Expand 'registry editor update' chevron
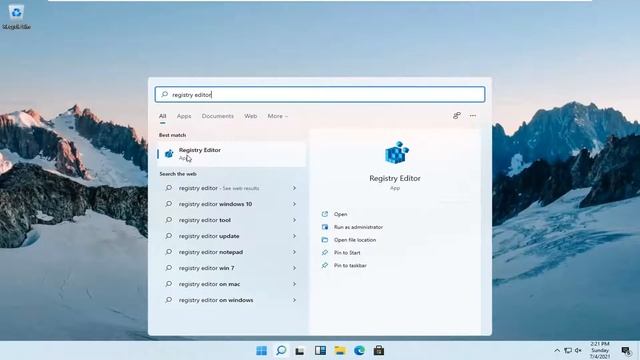The image size is (640, 360). tap(294, 236)
